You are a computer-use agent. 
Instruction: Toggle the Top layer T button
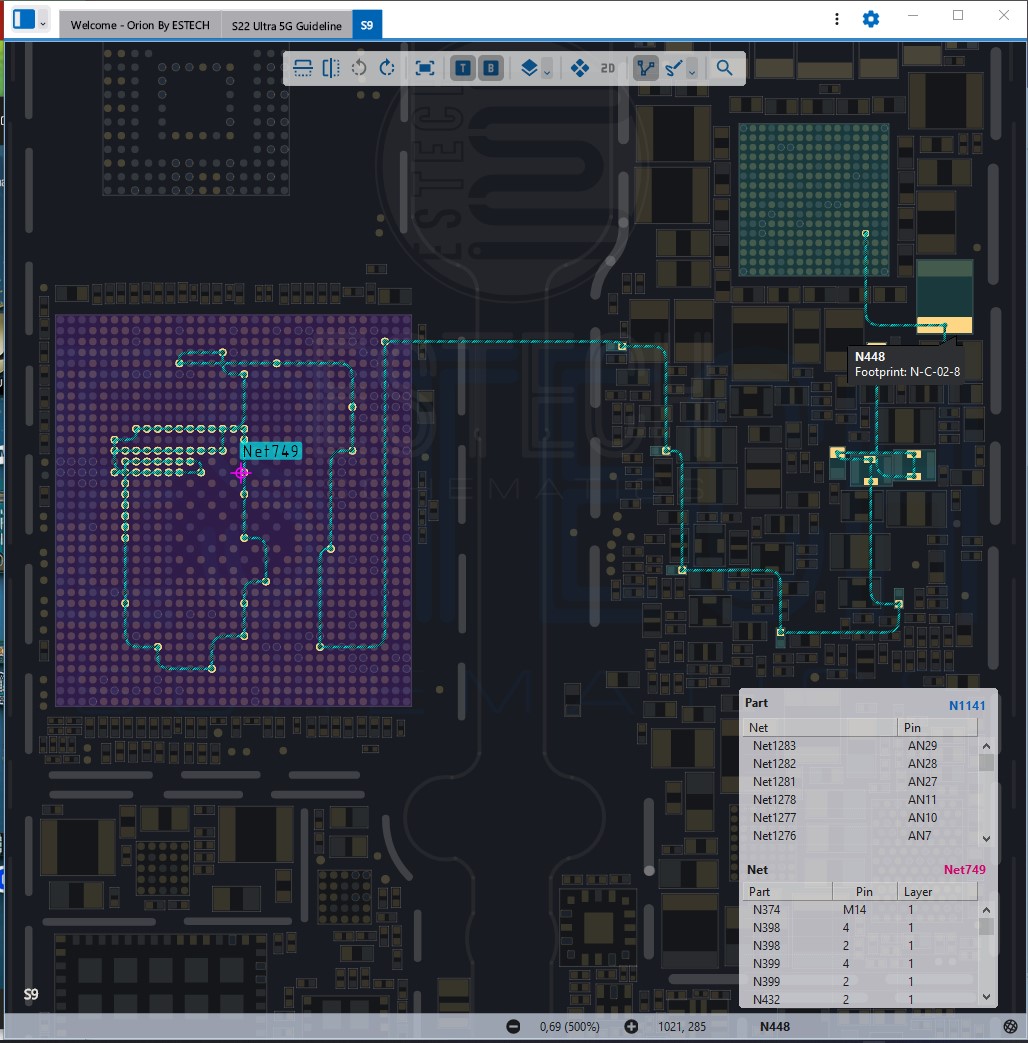[x=463, y=68]
